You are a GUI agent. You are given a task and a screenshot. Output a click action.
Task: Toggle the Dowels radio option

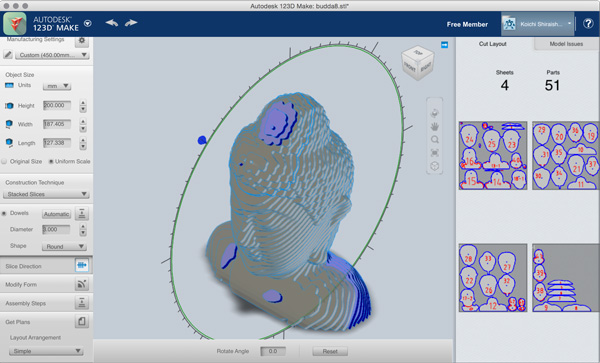(4, 213)
